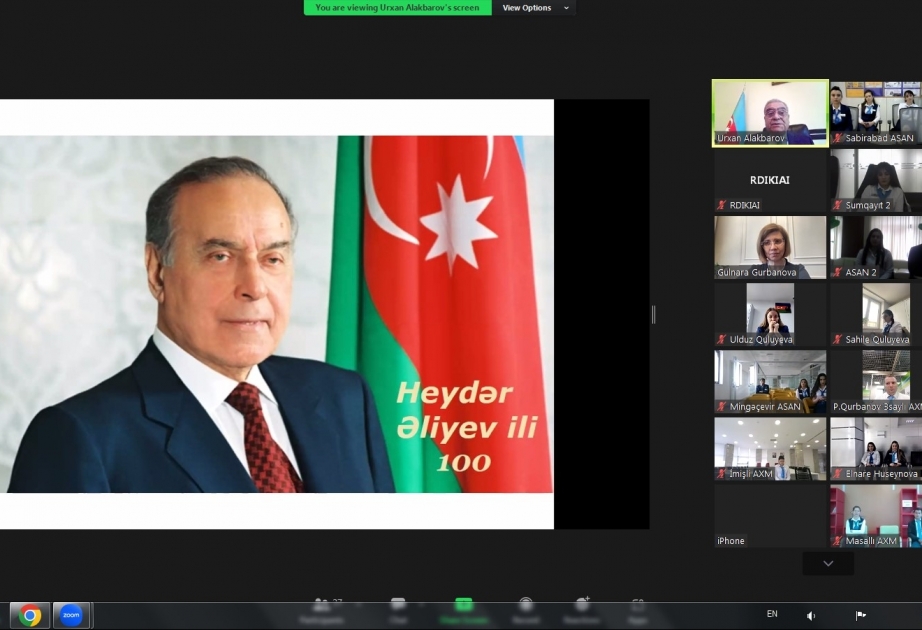Open the Participants panel from toolbar
Screen dimensions: 922x630
pos(322,611)
